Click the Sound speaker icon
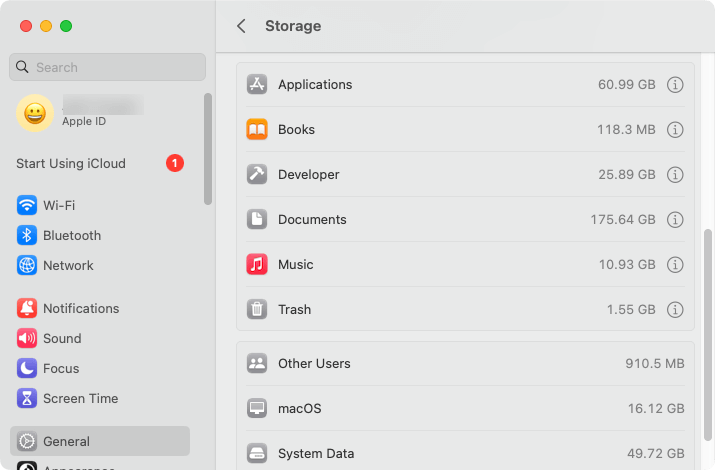Image resolution: width=715 pixels, height=470 pixels. [x=27, y=338]
